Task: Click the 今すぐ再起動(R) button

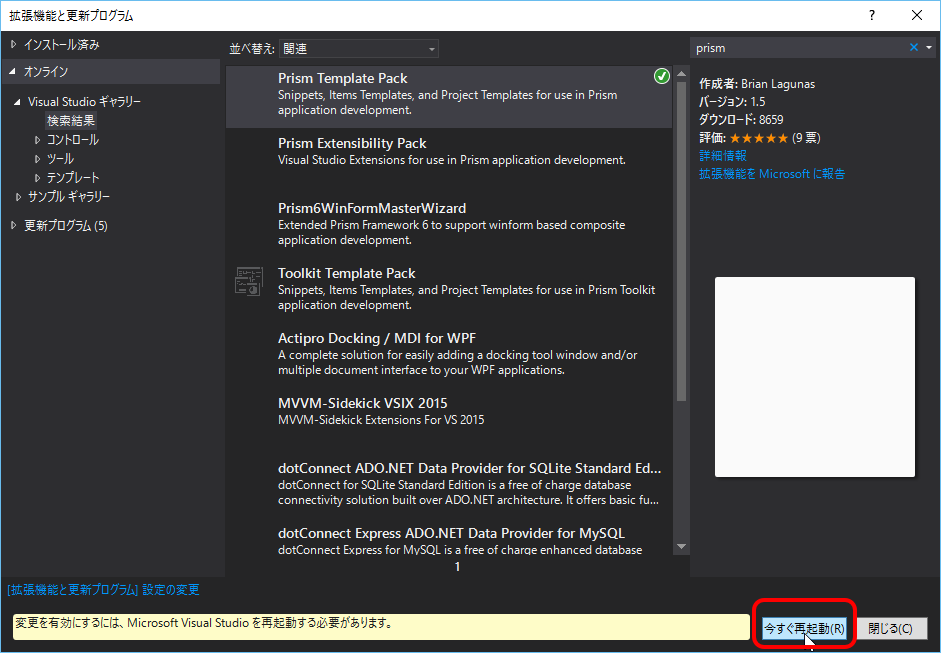Action: [804, 628]
